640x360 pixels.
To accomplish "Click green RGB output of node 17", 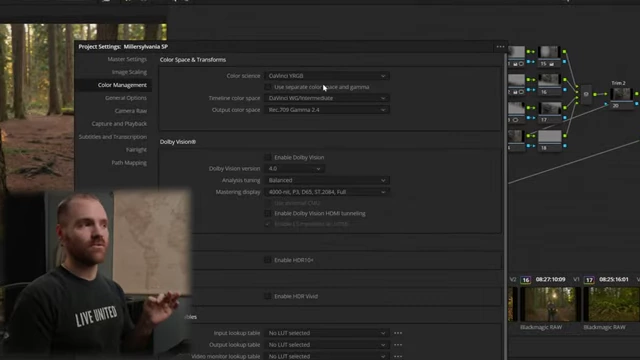I will point(564,108).
